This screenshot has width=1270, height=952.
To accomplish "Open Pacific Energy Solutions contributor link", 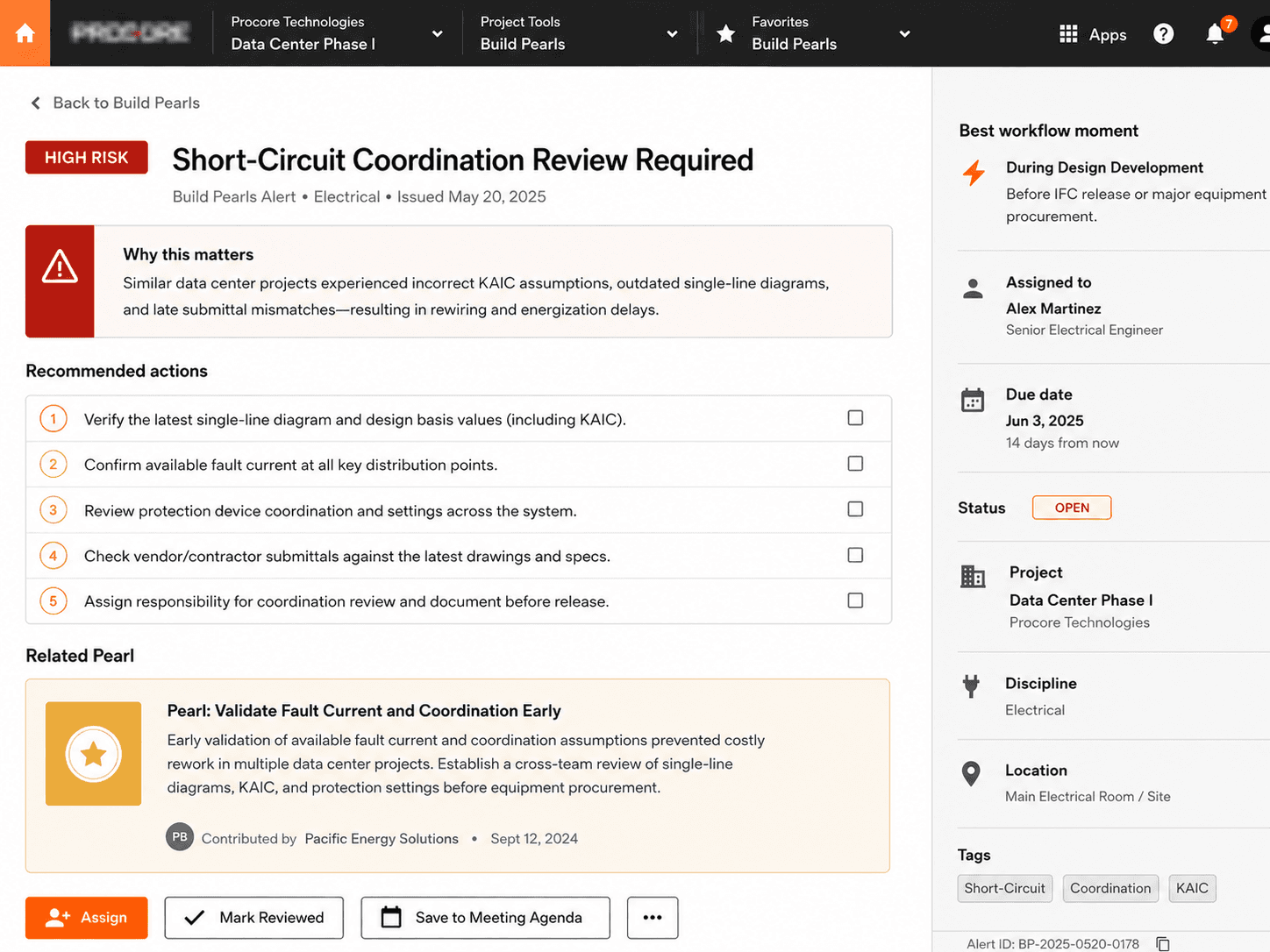I will coord(382,839).
